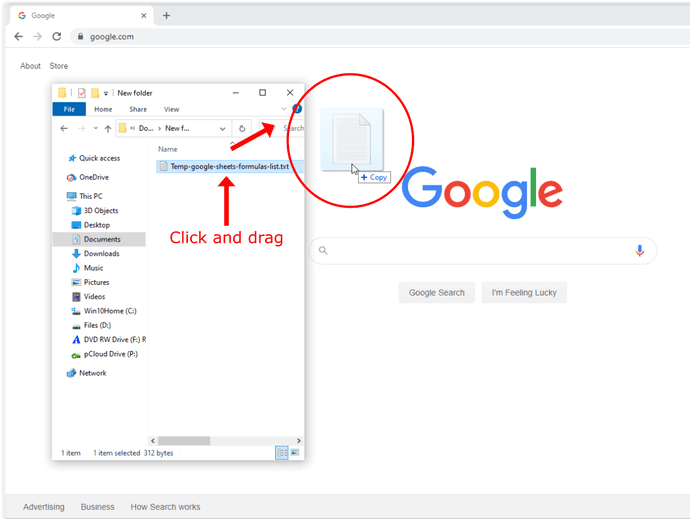Open recent locations dropdown arrow
This screenshot has width=690, height=519.
95,129
